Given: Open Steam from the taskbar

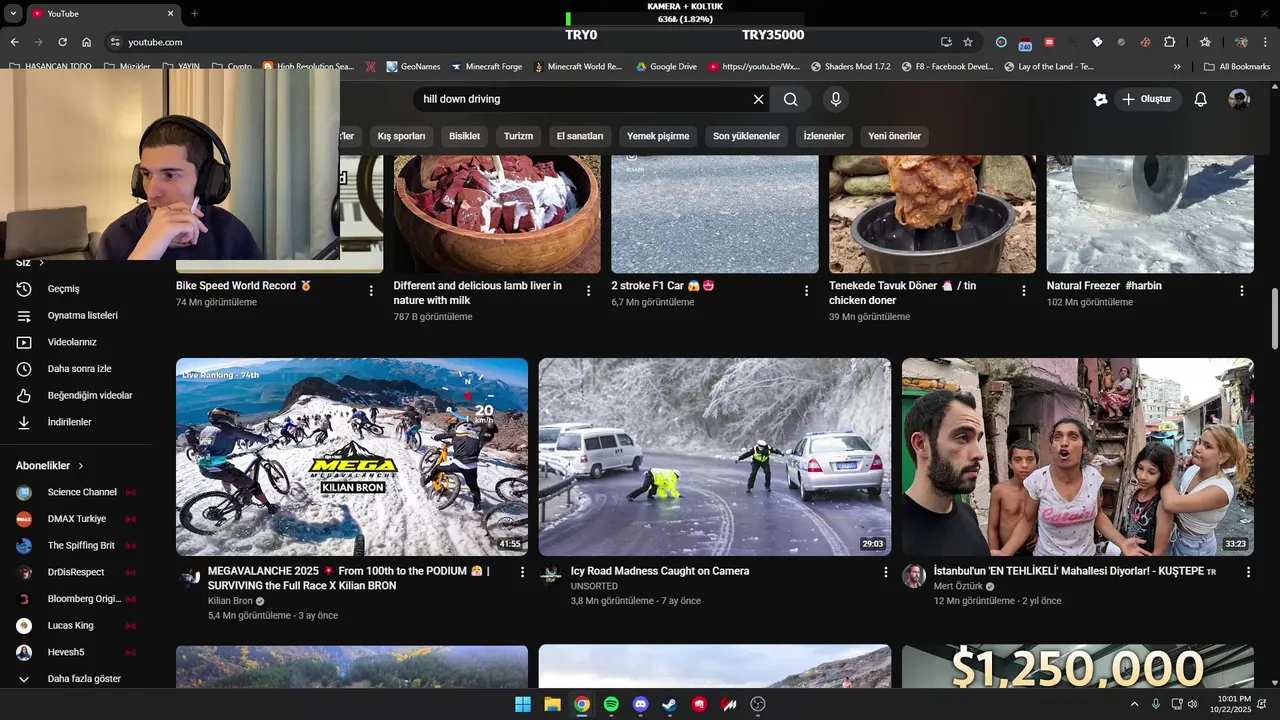Looking at the screenshot, I should coord(670,704).
